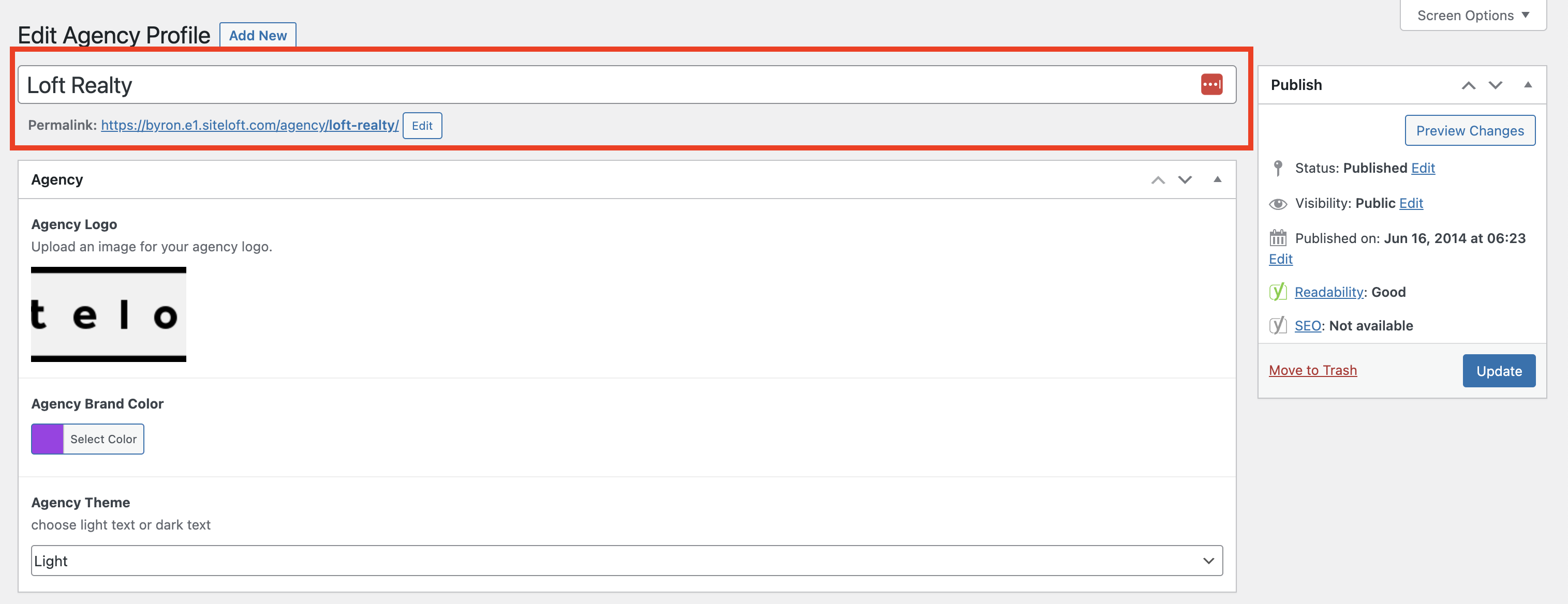
Task: Click the Update button
Action: [1499, 370]
